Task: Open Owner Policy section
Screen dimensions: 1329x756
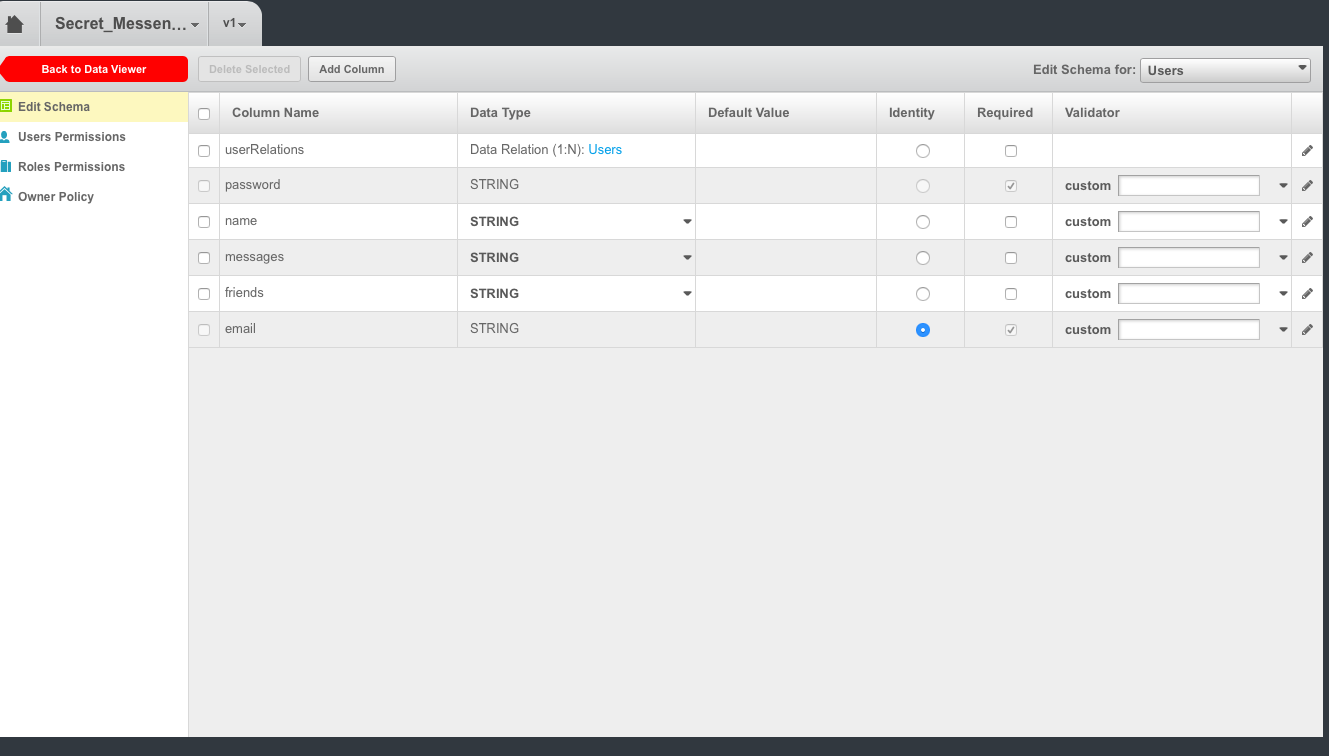Action: point(56,196)
